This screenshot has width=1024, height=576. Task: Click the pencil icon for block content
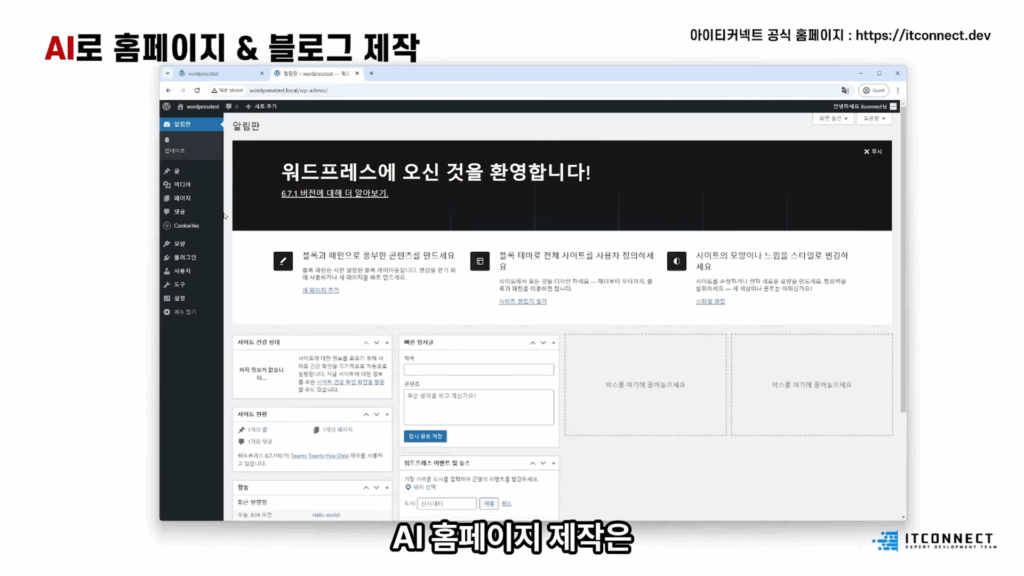pyautogui.click(x=283, y=261)
